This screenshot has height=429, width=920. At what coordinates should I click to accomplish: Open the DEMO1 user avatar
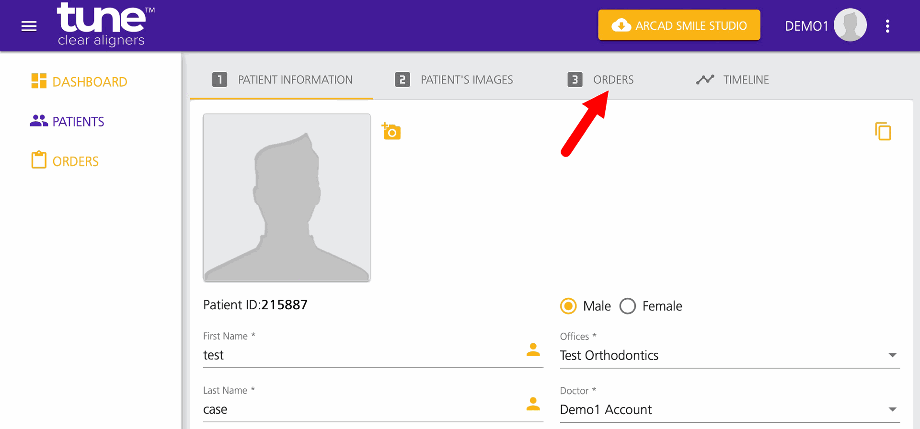click(850, 26)
